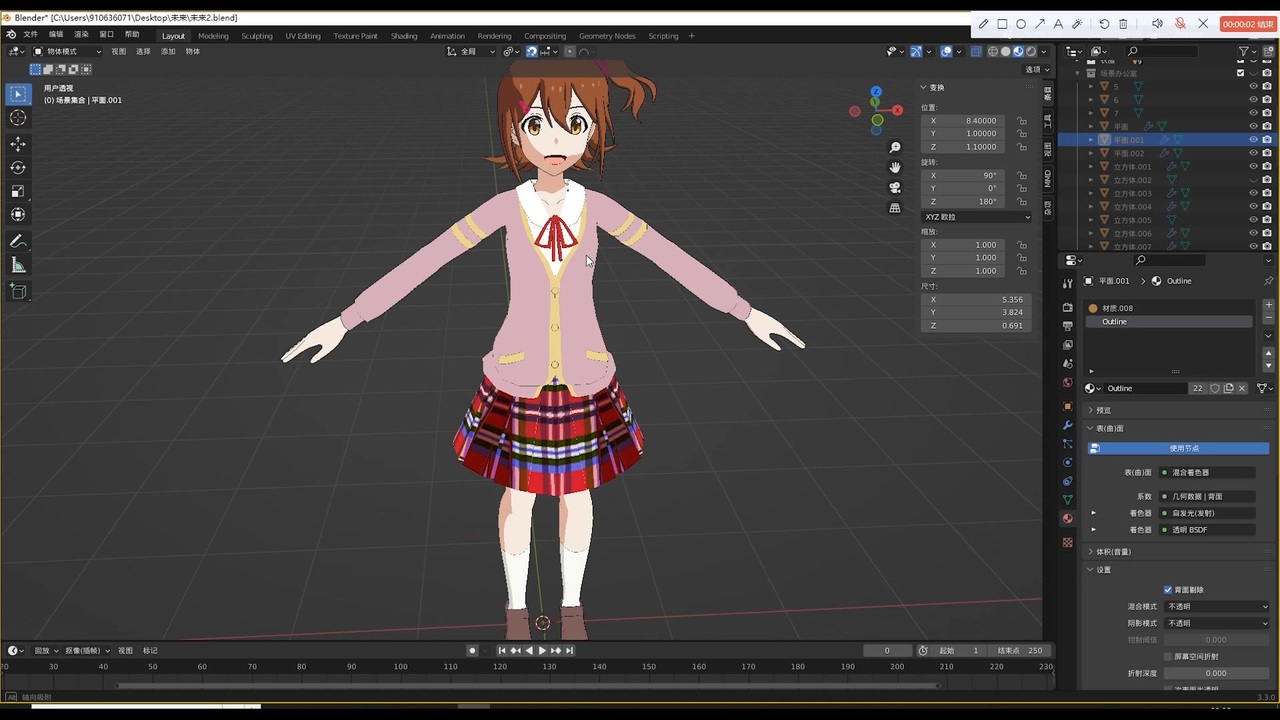
Task: Open the Texture properties checker tab
Action: click(1068, 542)
